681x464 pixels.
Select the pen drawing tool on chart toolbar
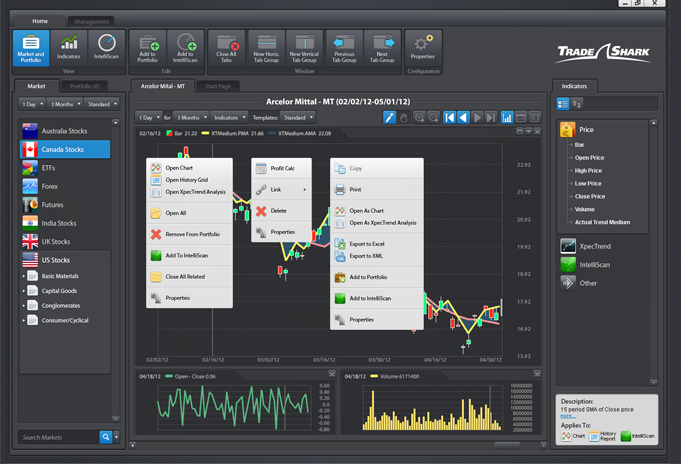[389, 117]
